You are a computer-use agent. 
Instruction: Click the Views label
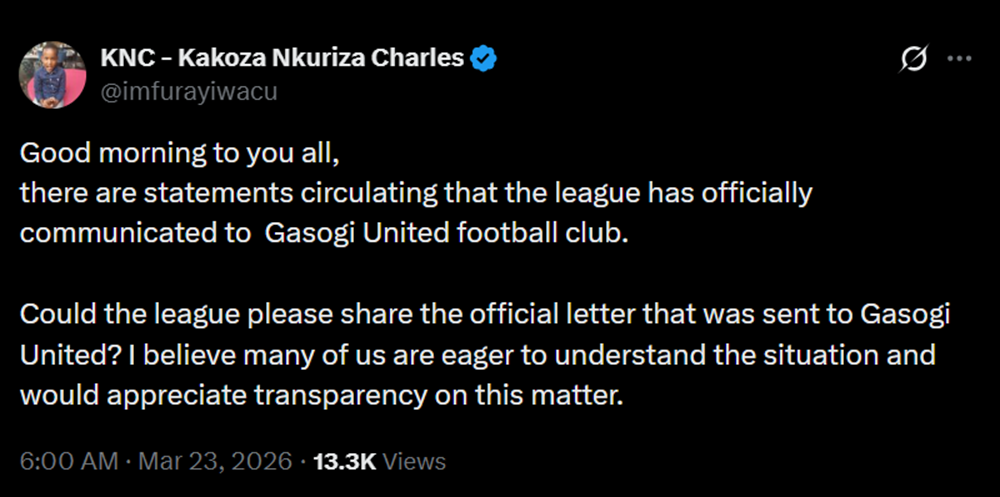point(414,461)
